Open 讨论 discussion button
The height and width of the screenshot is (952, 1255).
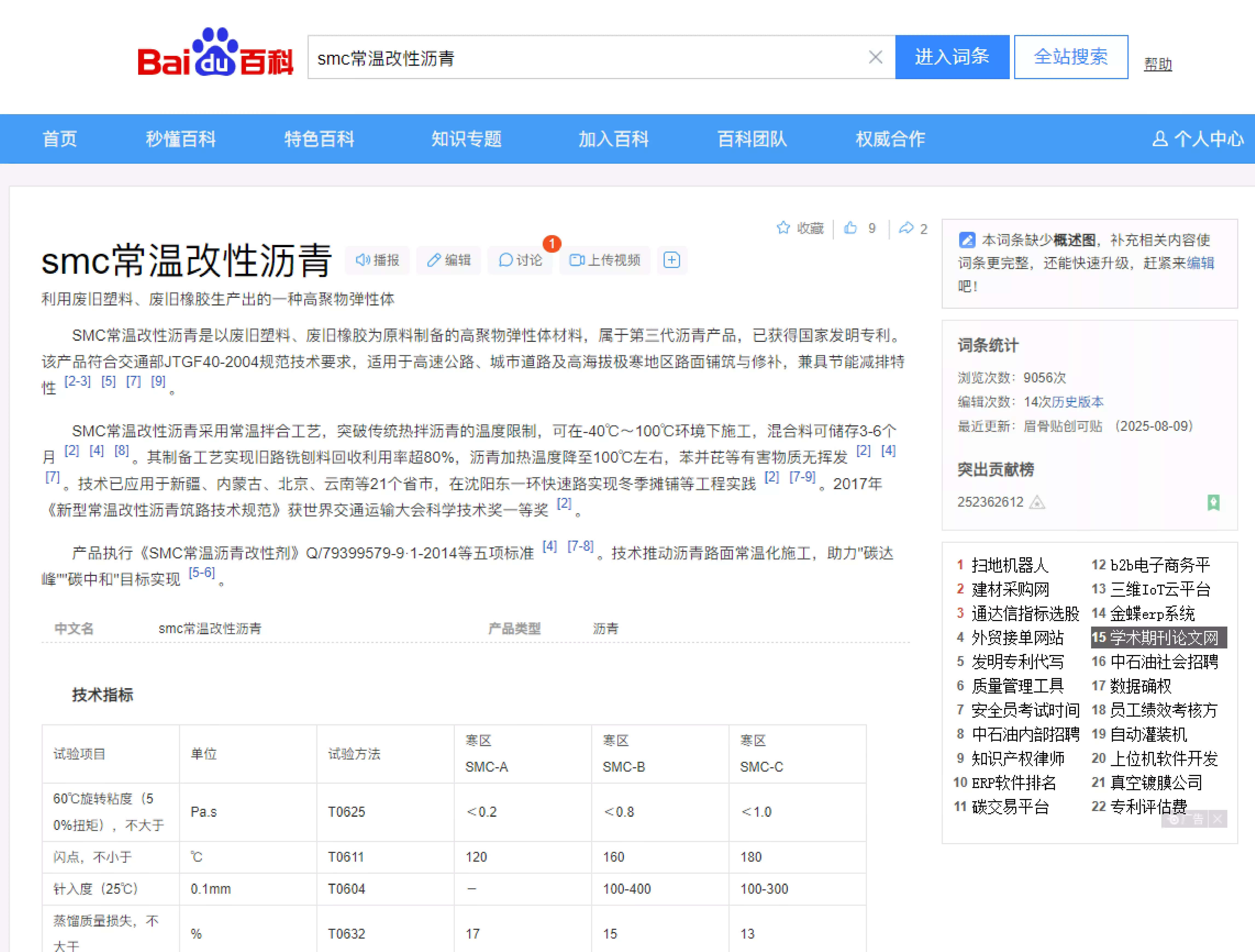(520, 260)
